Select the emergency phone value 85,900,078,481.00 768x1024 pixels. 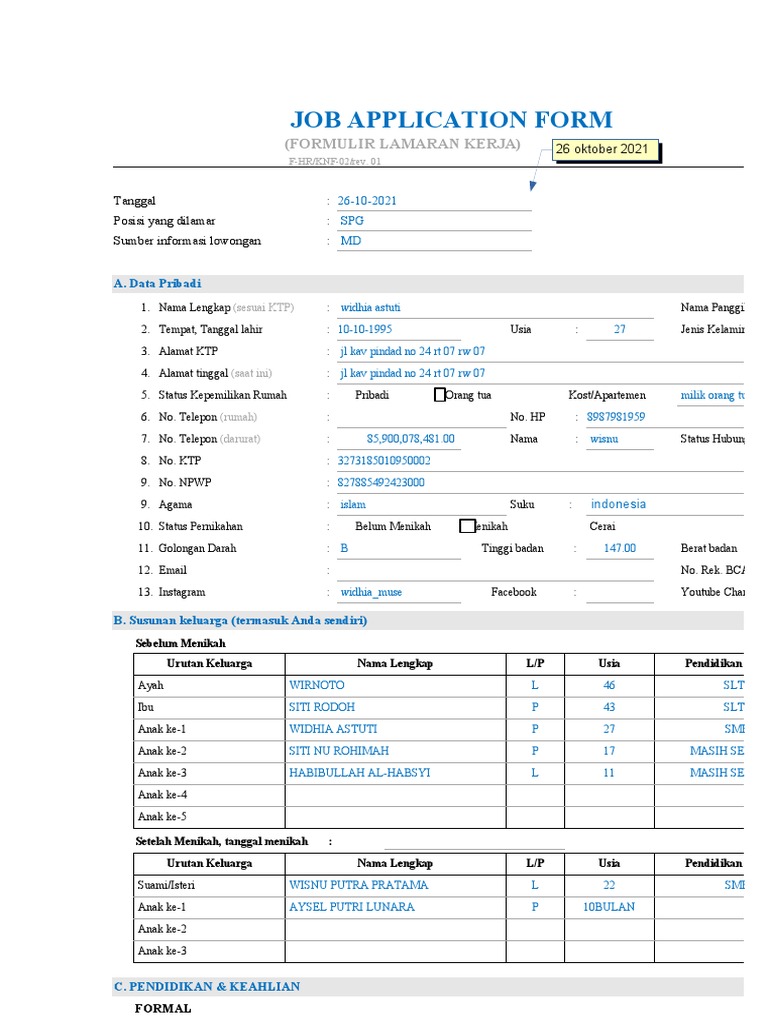pos(410,439)
